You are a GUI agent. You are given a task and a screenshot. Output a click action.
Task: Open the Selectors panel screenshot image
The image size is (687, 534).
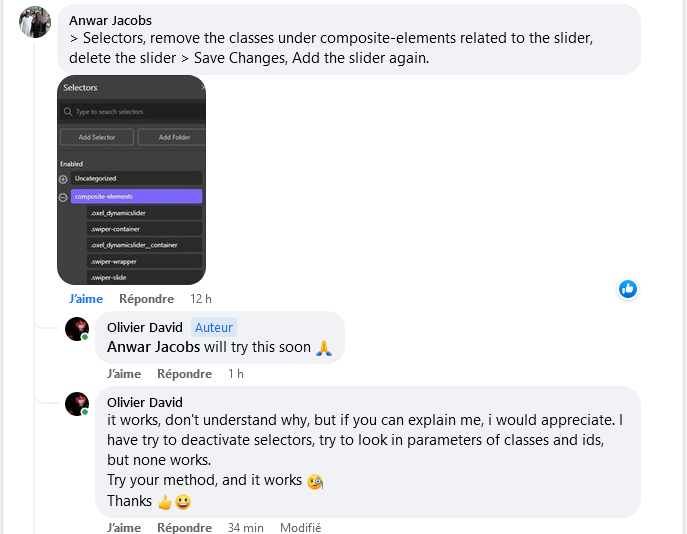click(131, 180)
